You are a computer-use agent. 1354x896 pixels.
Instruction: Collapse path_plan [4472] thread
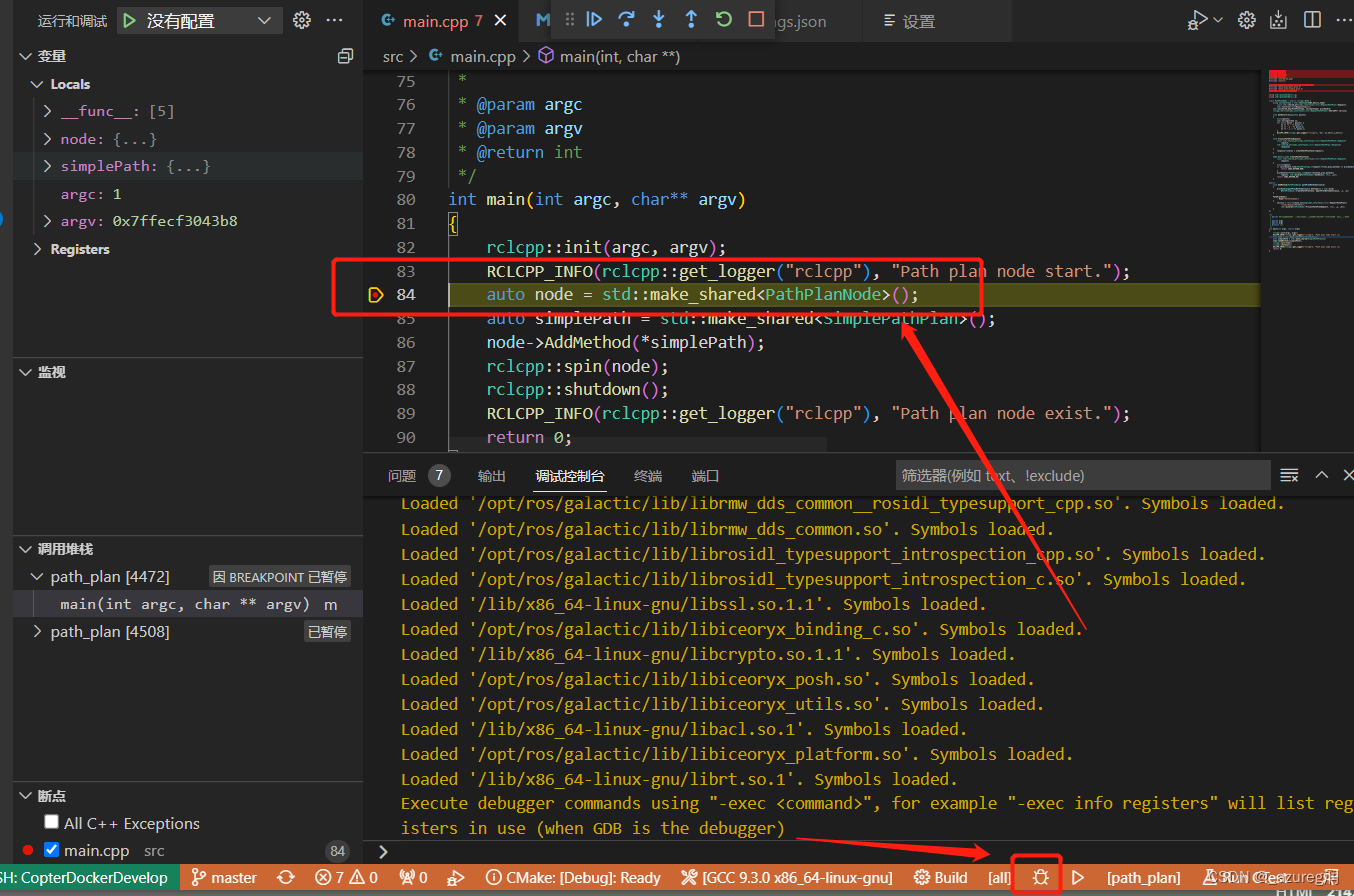click(38, 577)
